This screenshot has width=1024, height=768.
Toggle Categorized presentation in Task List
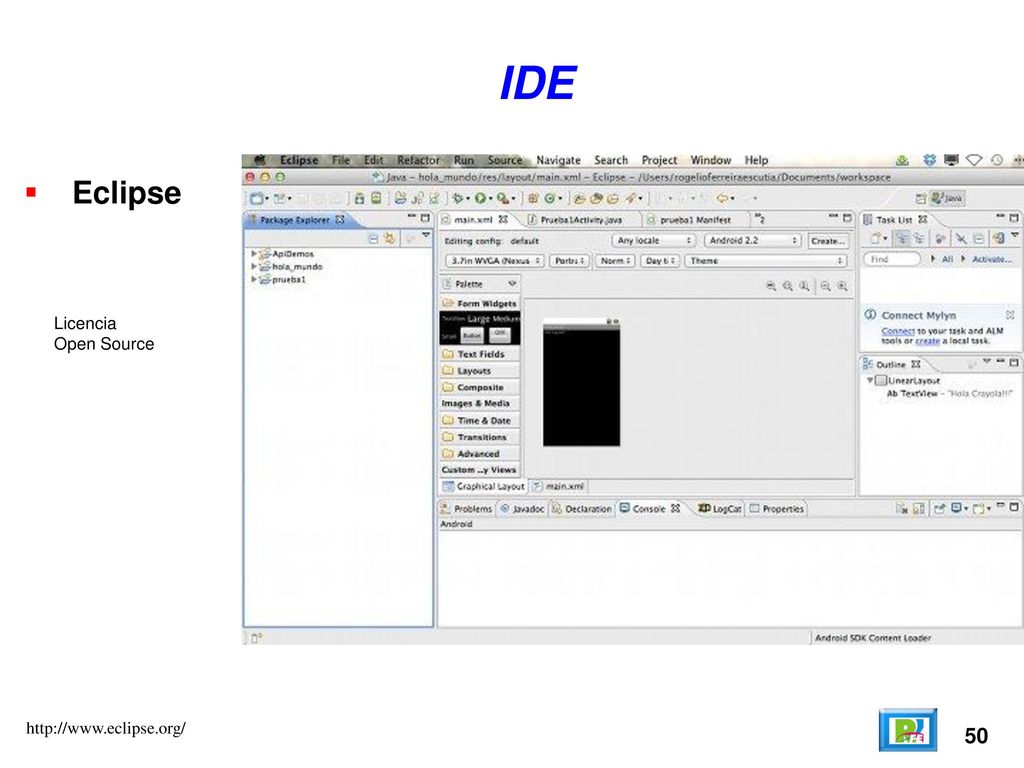(902, 239)
